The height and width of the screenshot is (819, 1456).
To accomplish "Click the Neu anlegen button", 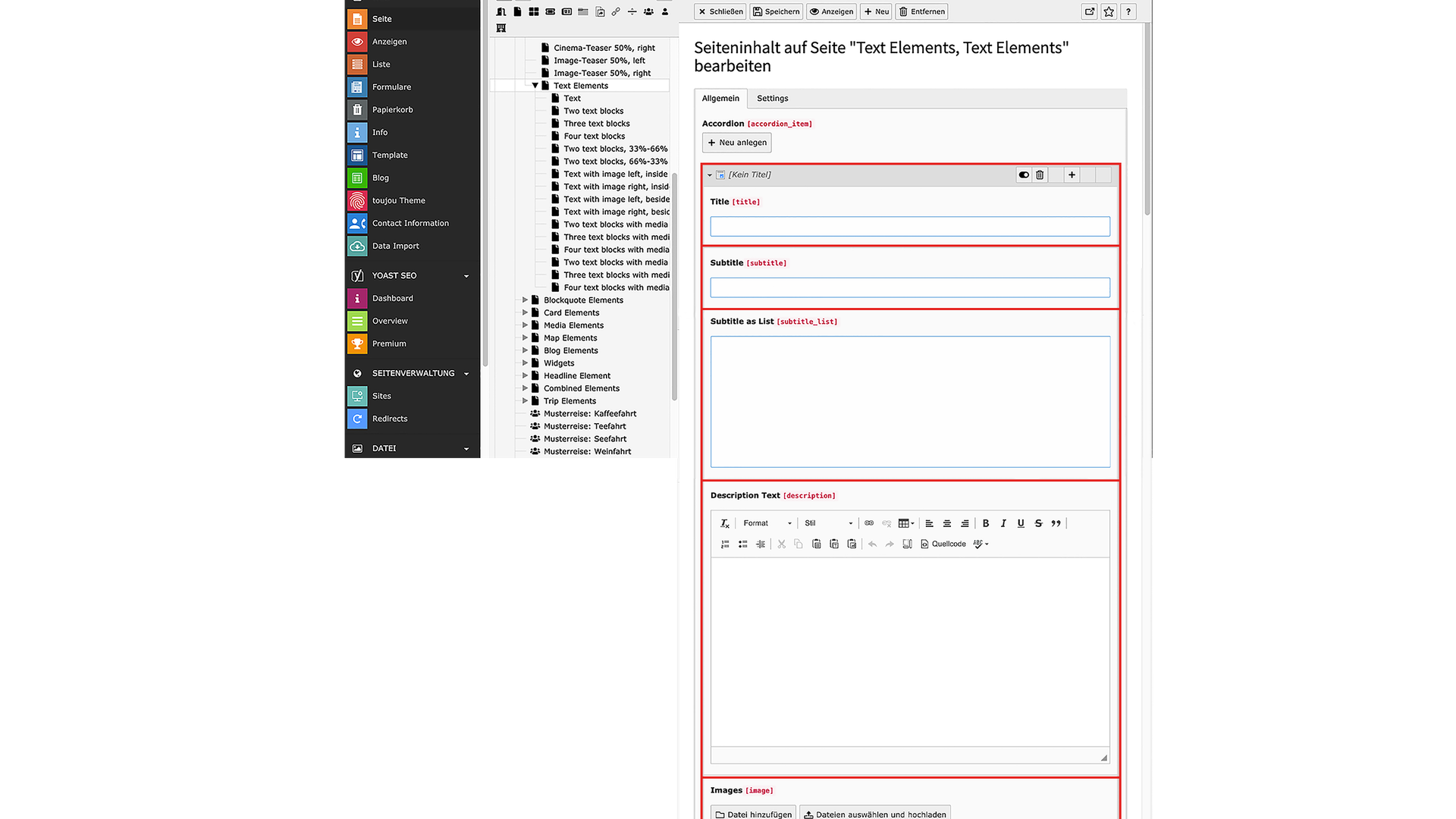I will 736,143.
